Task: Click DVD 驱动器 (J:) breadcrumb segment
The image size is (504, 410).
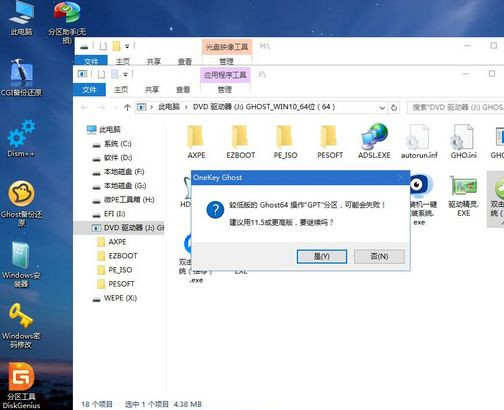Action: click(264, 107)
